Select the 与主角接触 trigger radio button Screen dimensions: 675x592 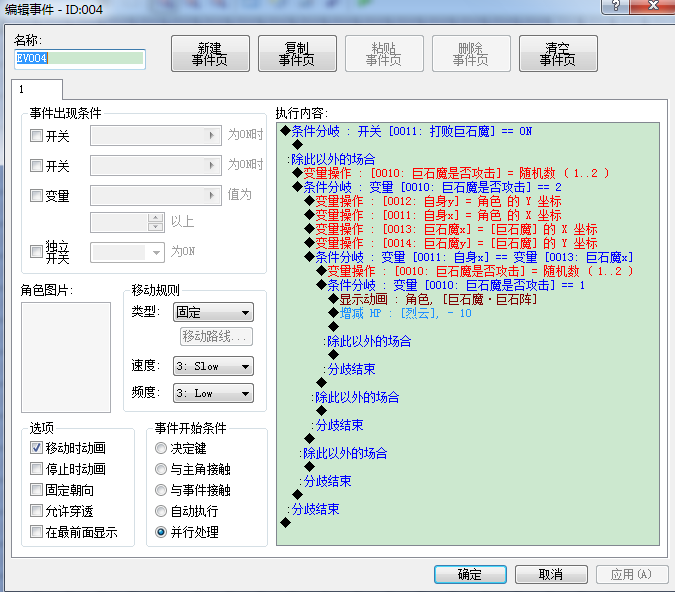161,469
